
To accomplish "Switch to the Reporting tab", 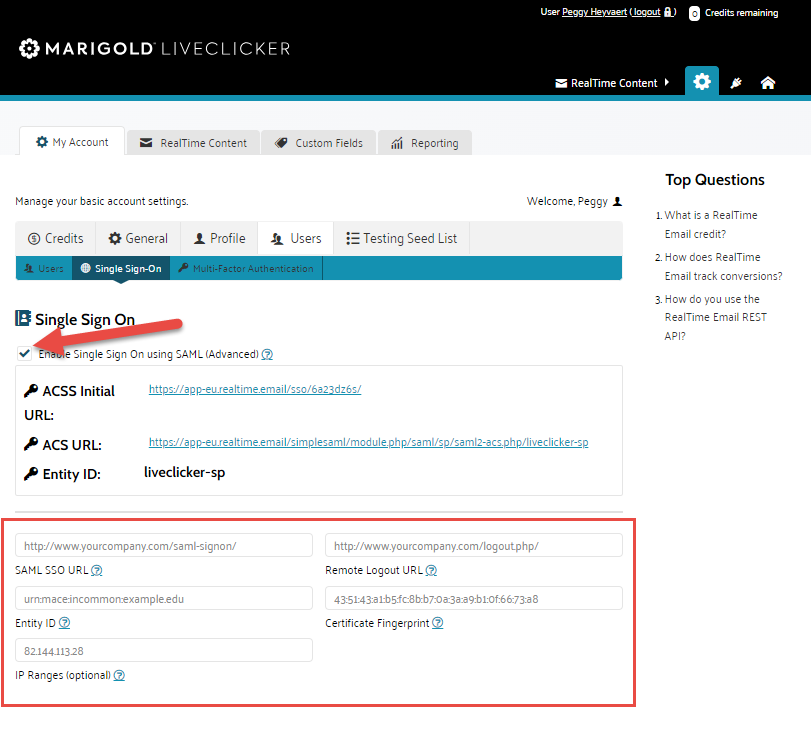I will 424,143.
